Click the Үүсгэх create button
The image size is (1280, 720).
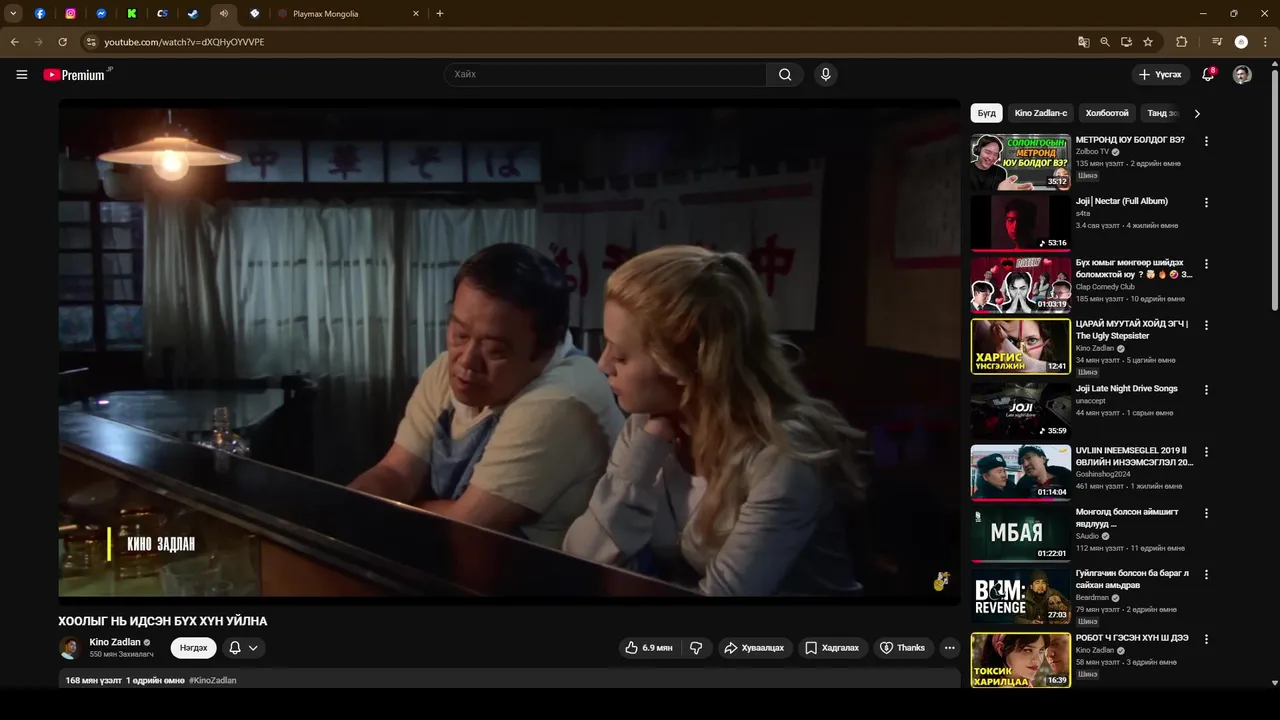click(1160, 74)
